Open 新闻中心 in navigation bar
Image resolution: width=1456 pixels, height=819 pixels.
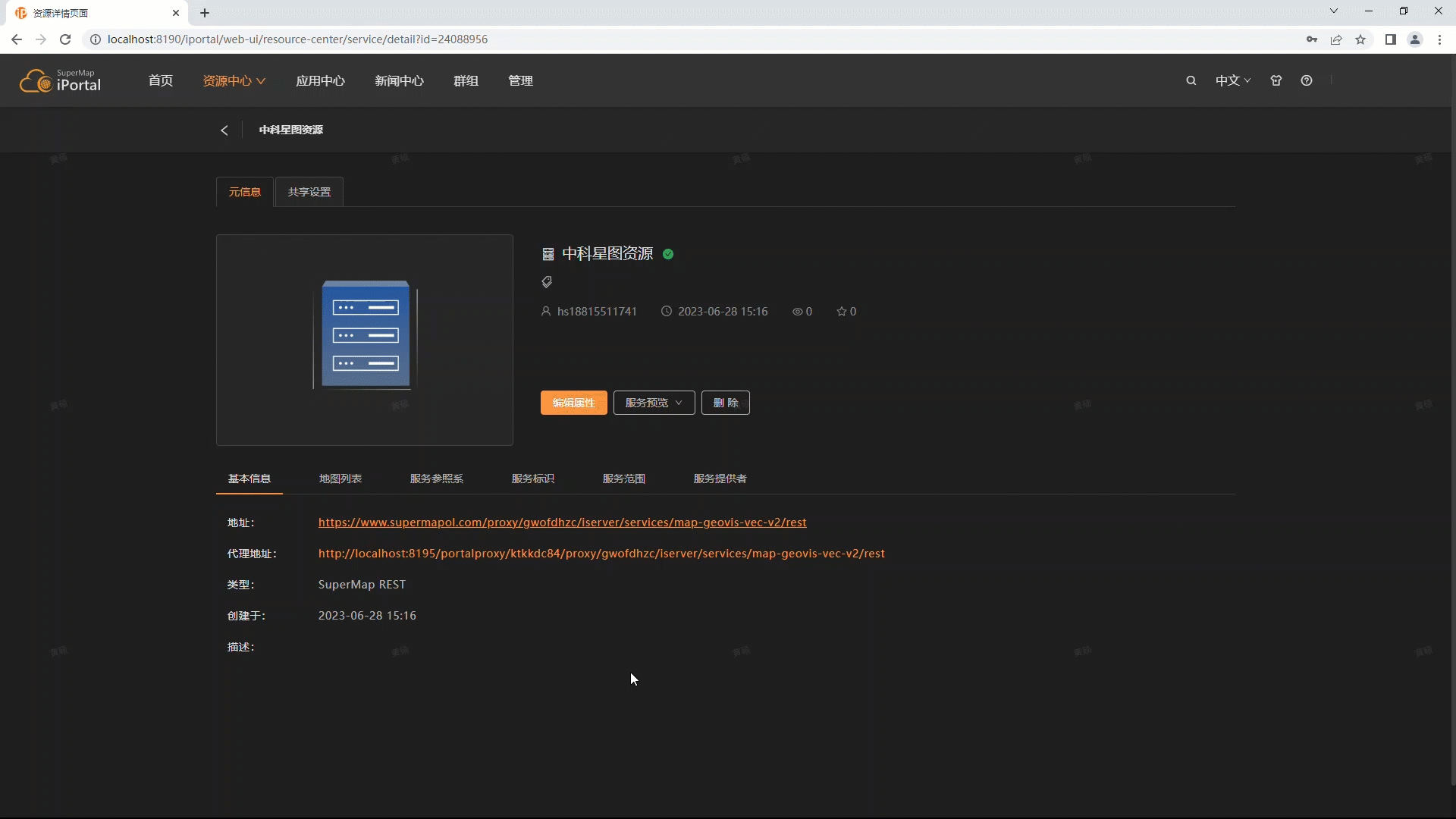399,80
